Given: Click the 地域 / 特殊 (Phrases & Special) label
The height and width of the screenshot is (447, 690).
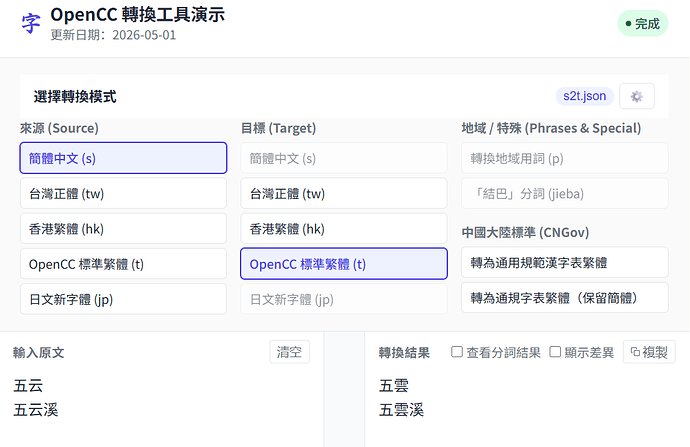Looking at the screenshot, I should click(551, 128).
